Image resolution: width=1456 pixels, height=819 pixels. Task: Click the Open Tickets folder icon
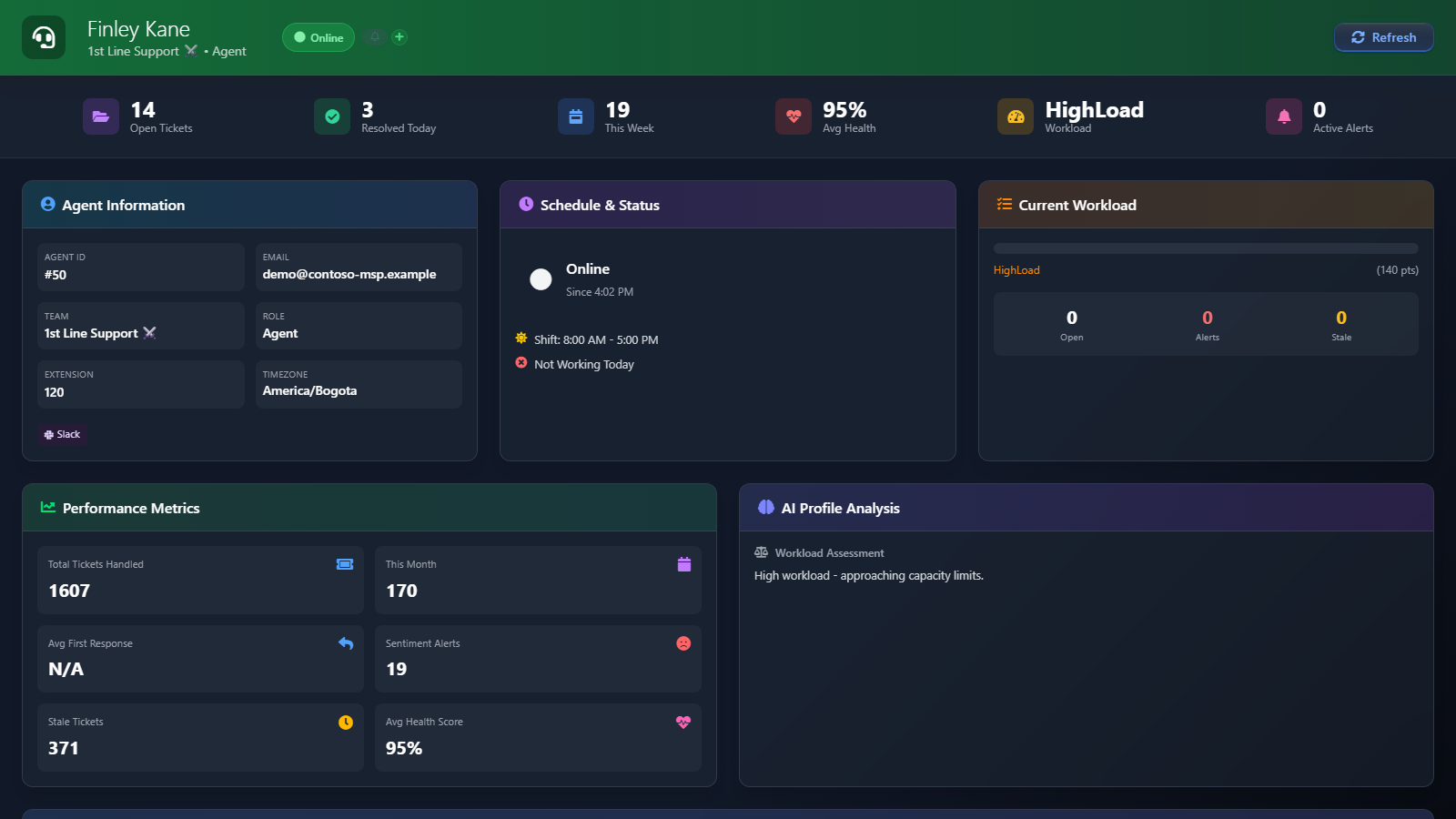[101, 116]
